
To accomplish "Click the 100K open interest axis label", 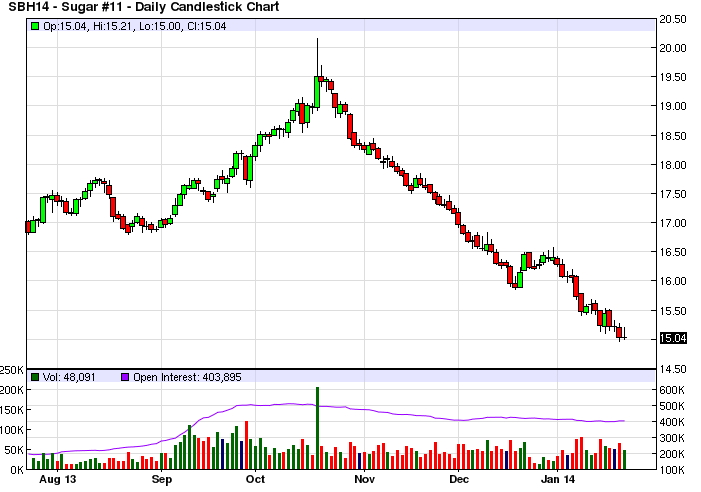I will tap(672, 470).
